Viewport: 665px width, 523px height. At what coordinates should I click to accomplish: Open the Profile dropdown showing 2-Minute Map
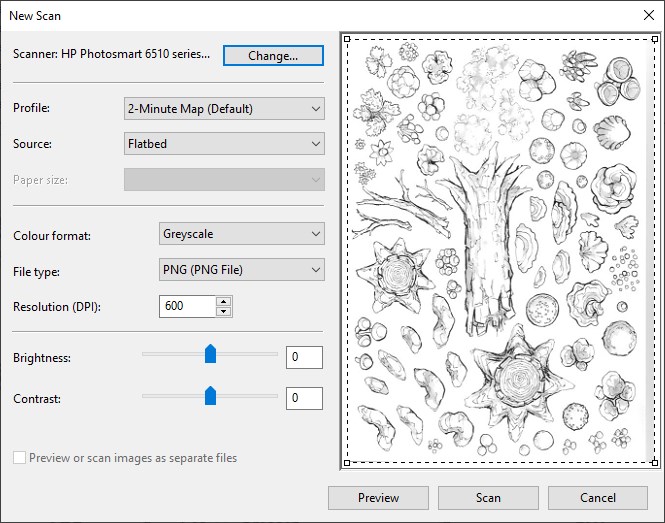224,108
